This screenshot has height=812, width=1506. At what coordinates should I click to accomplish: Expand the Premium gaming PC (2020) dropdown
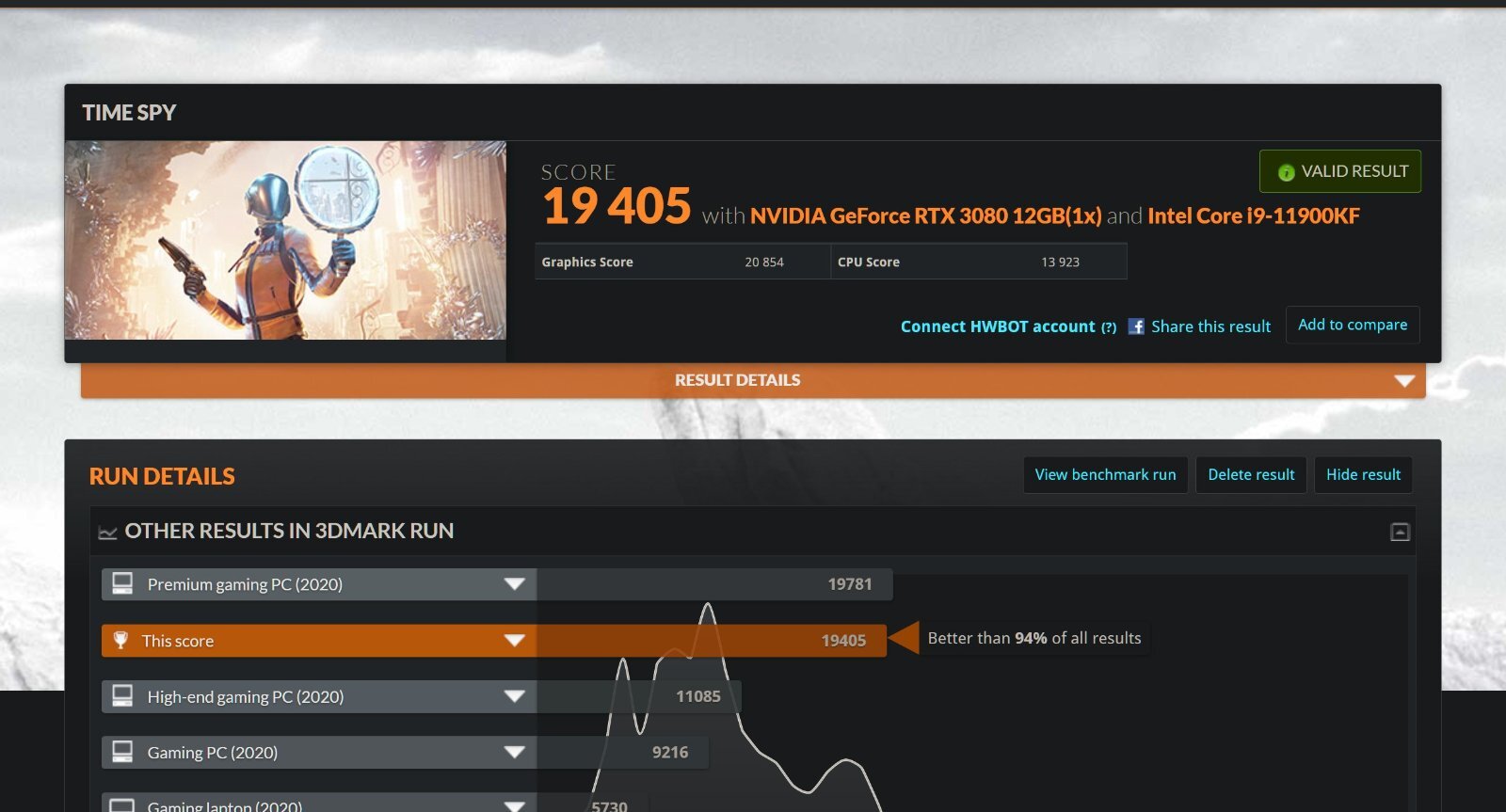point(514,584)
